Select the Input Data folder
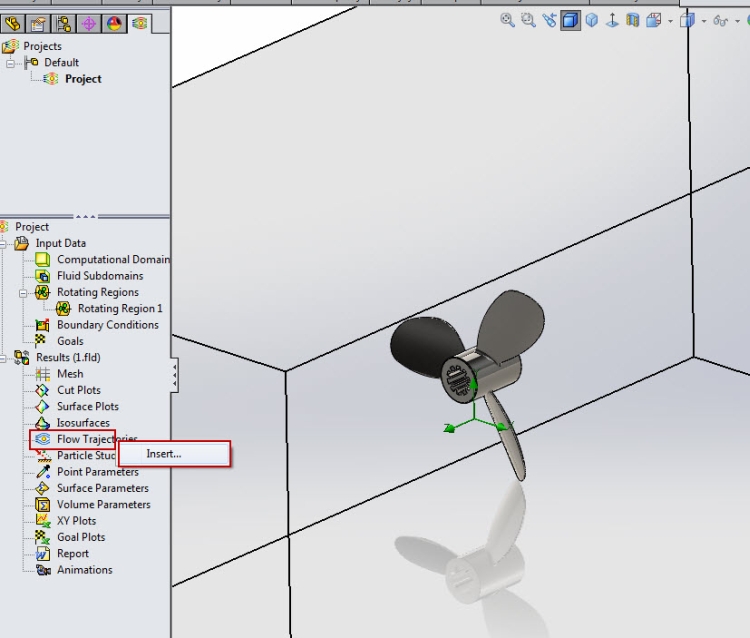 (61, 243)
